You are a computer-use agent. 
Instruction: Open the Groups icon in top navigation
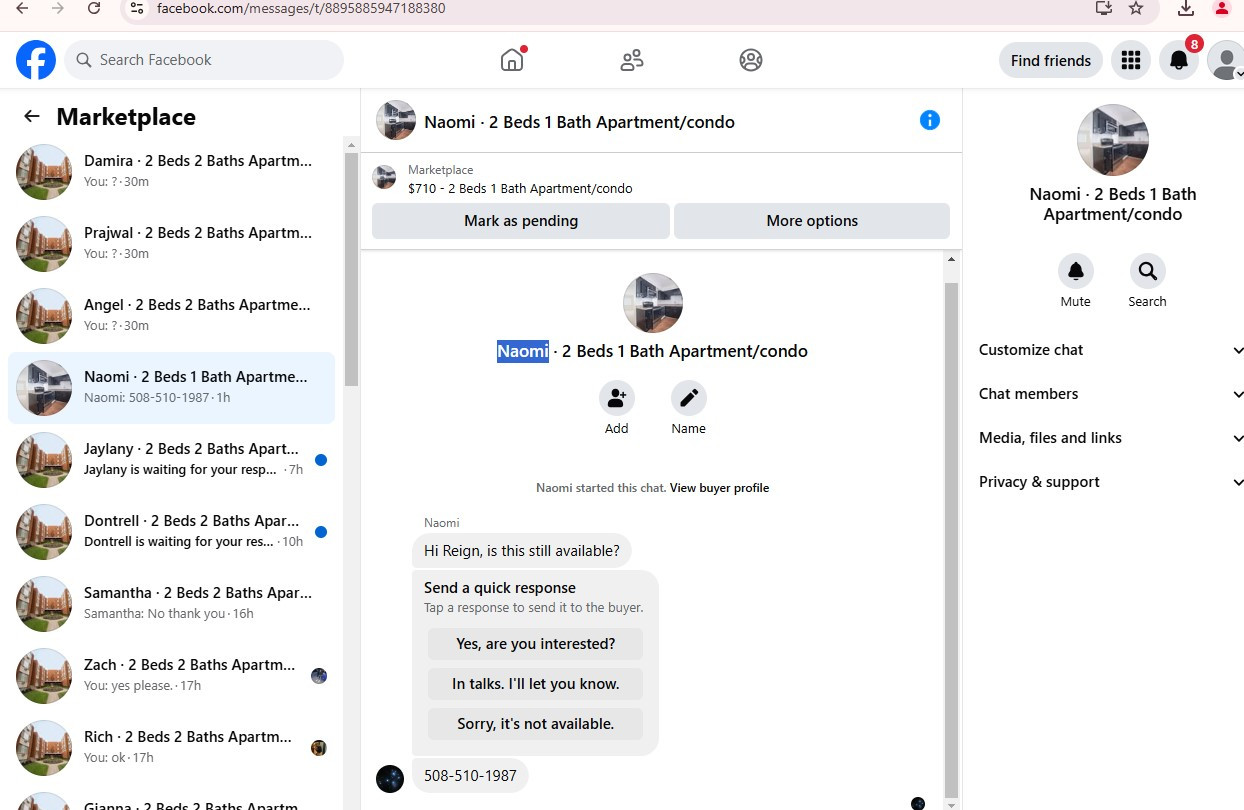pyautogui.click(x=751, y=60)
